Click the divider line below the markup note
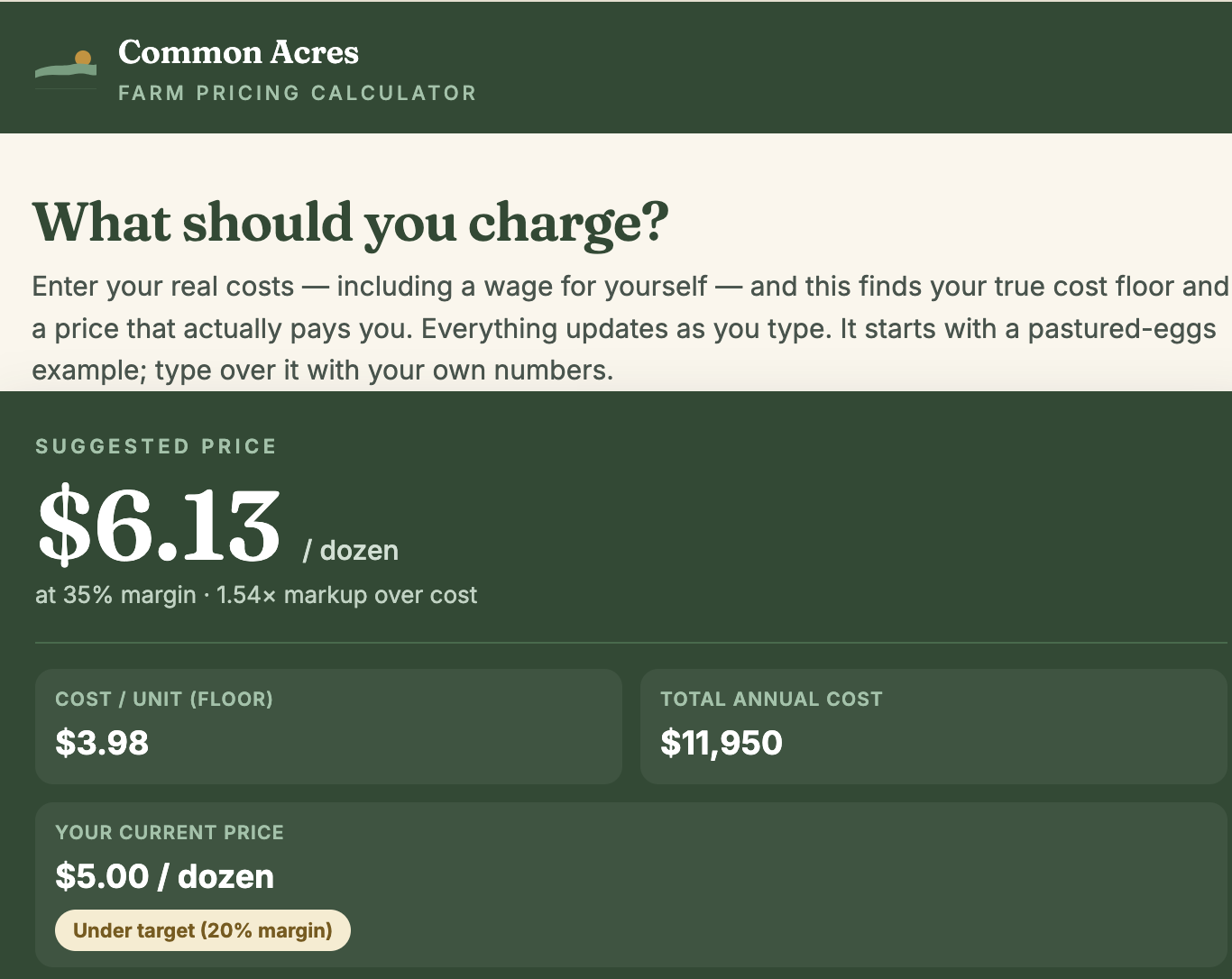Screen dimensions: 1232x979 631,643
